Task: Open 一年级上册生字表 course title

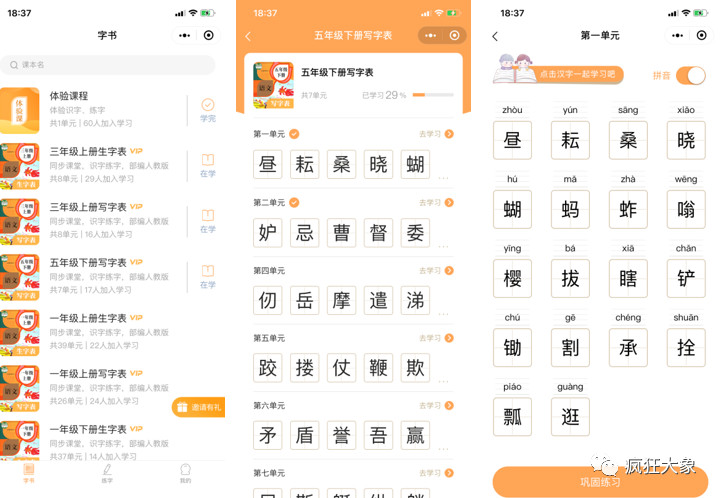Action: pyautogui.click(x=88, y=318)
